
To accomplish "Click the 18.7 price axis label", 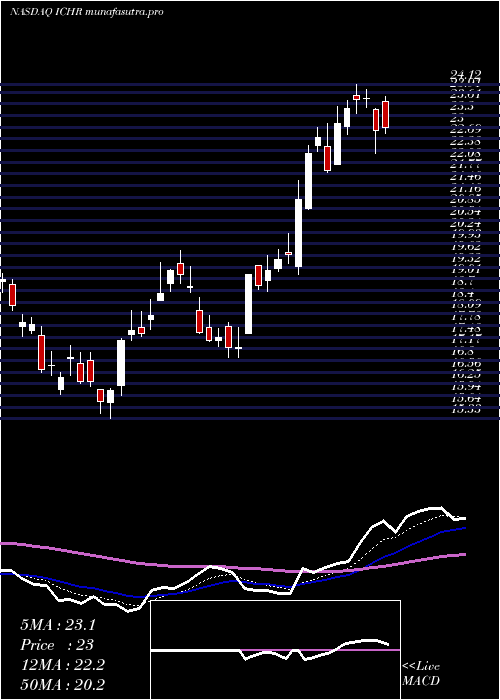I will click(x=466, y=282).
